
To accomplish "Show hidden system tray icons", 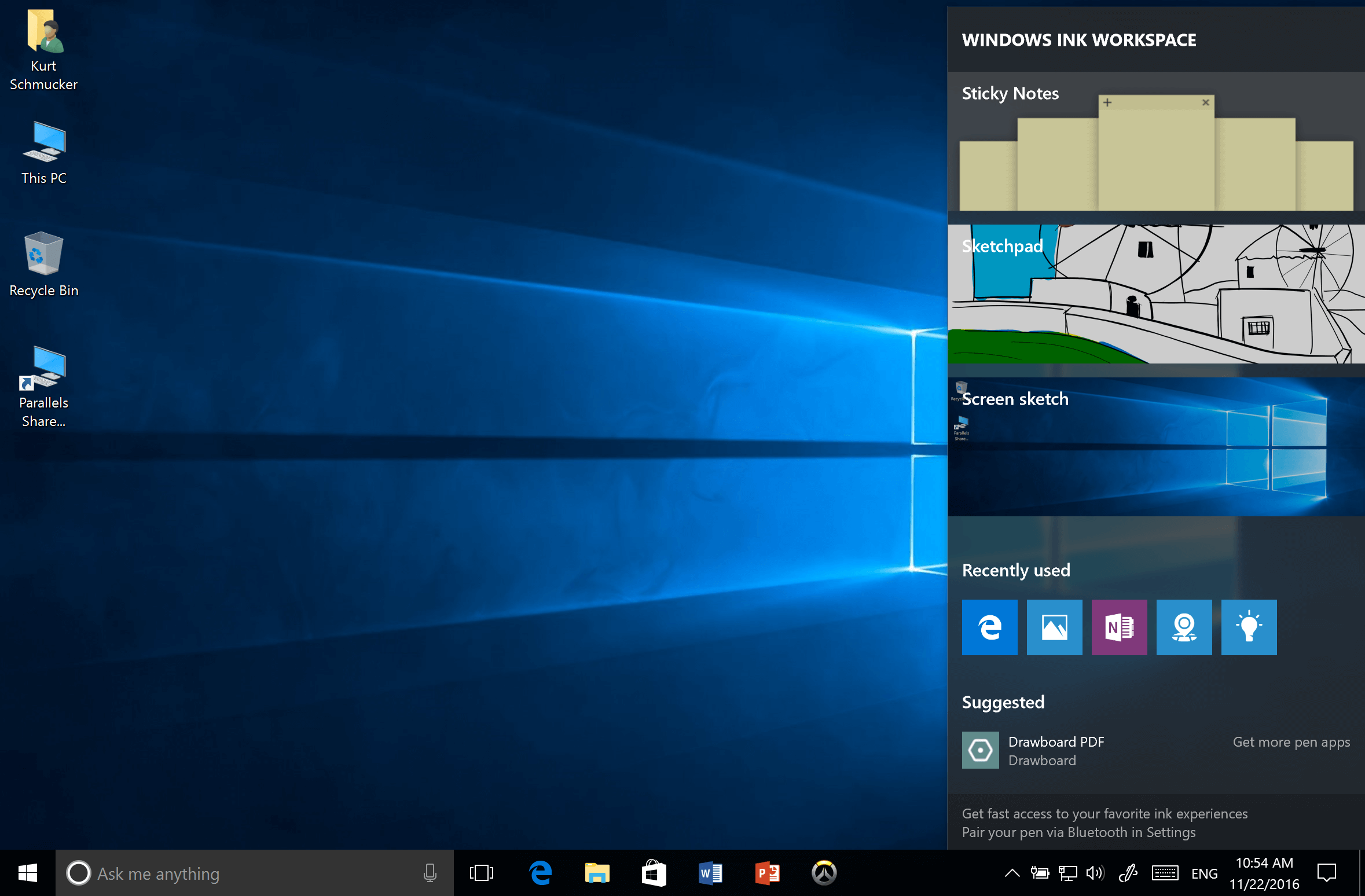I will (1012, 873).
